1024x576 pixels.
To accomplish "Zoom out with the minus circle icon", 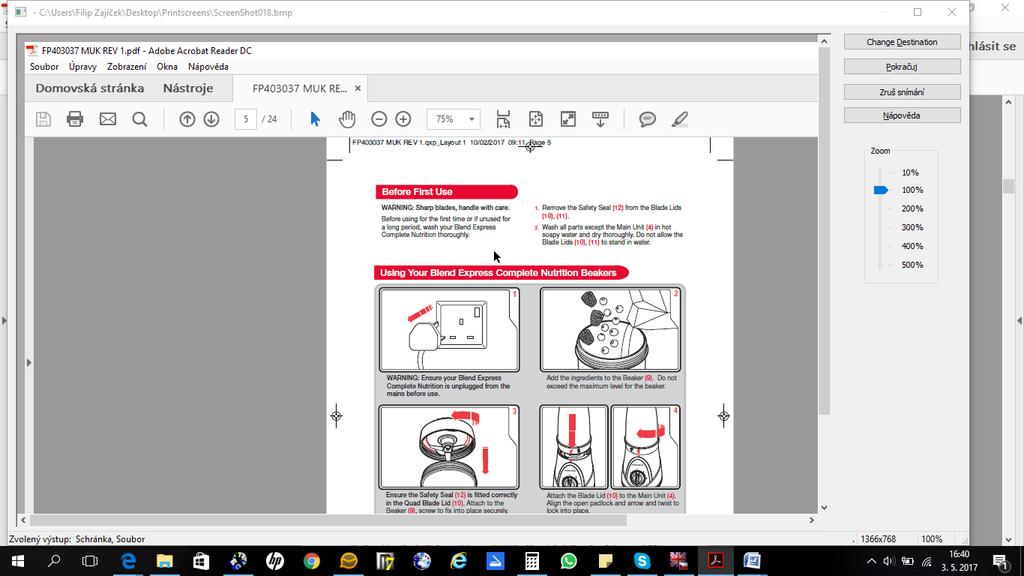I will (x=379, y=119).
